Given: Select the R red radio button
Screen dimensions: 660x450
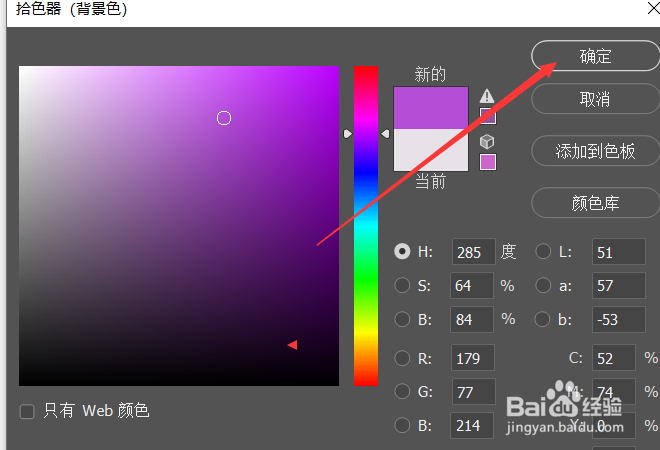Looking at the screenshot, I should (x=402, y=358).
